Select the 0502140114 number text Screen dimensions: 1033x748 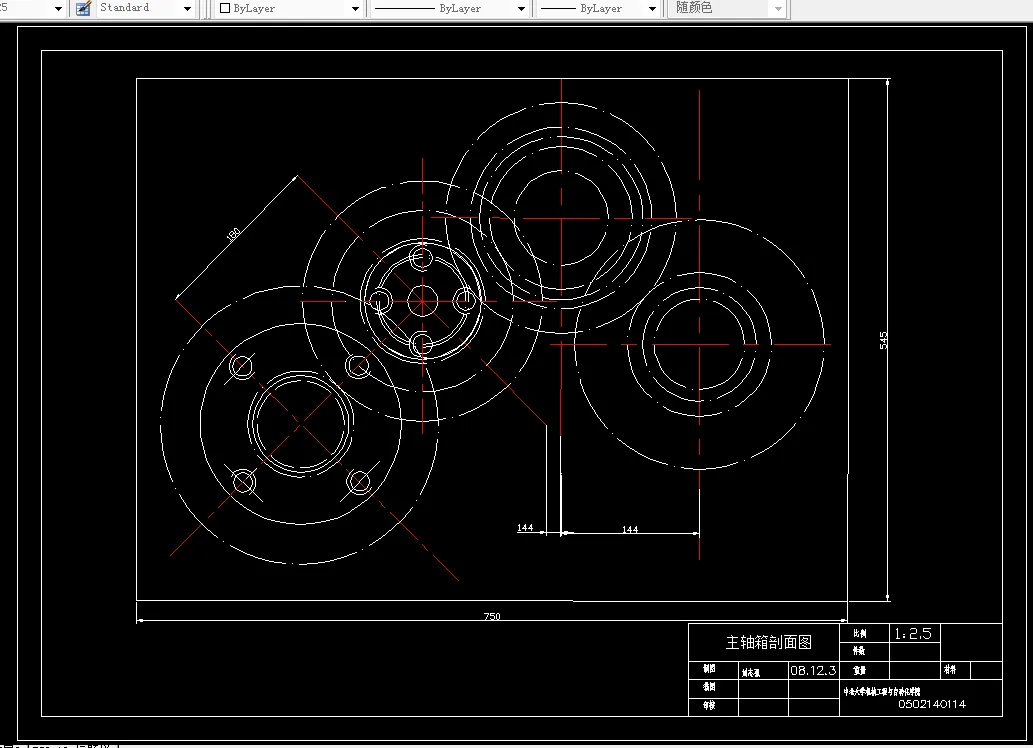tap(932, 704)
